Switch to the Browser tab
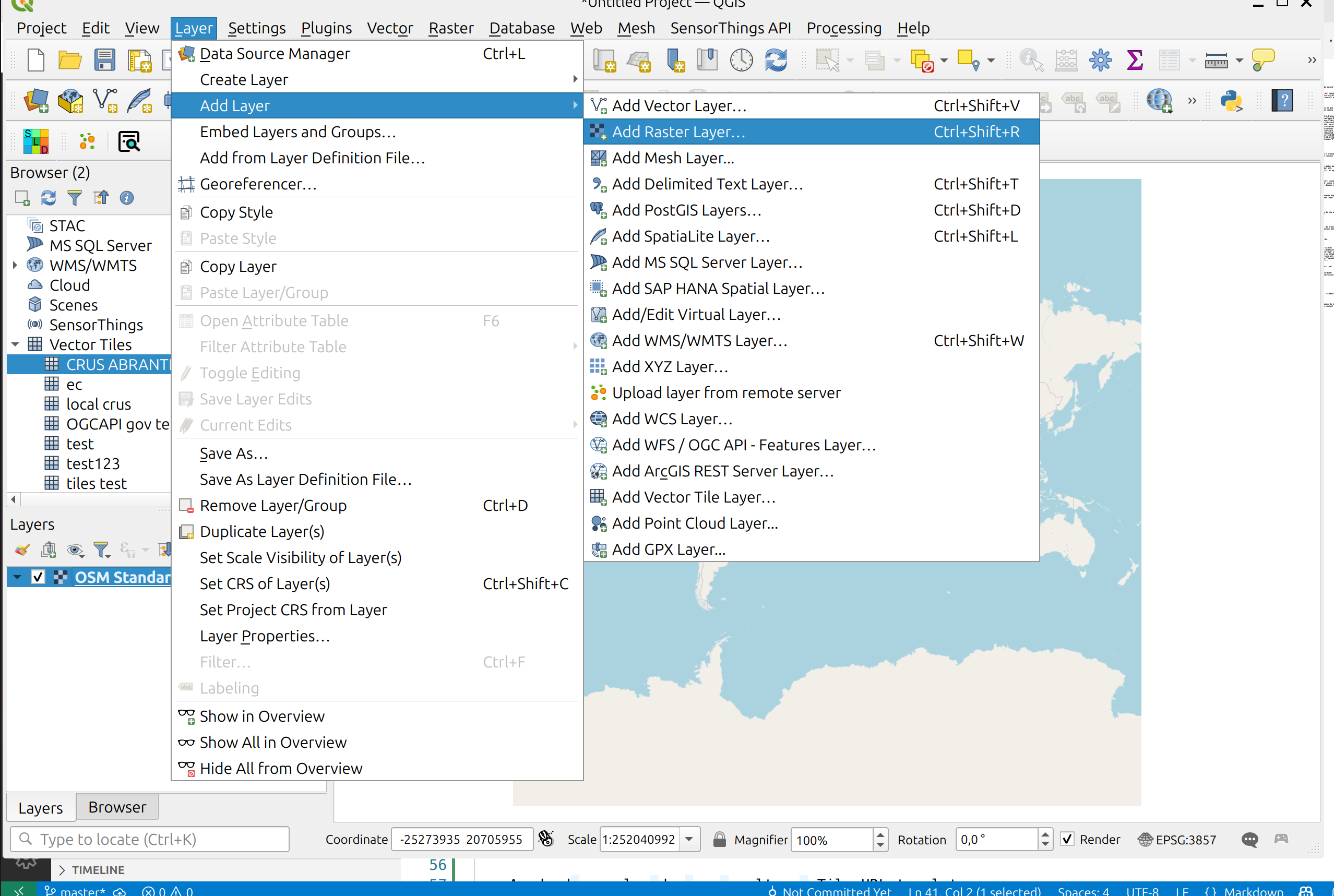 pyautogui.click(x=117, y=807)
